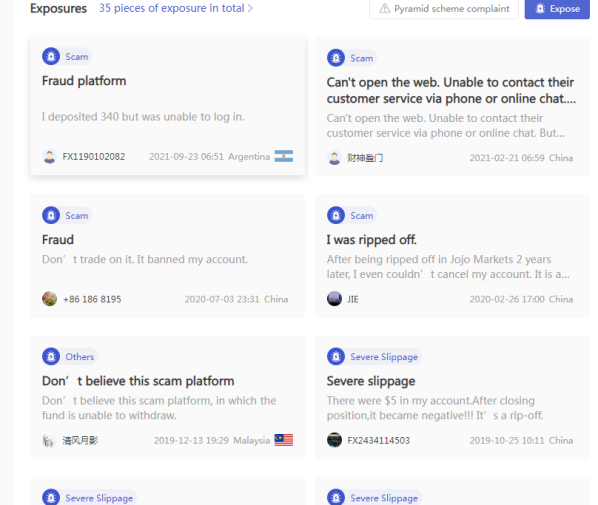Image resolution: width=598 pixels, height=505 pixels.
Task: Select the bottom-left Severe Slippage tag label
Action: point(99,498)
